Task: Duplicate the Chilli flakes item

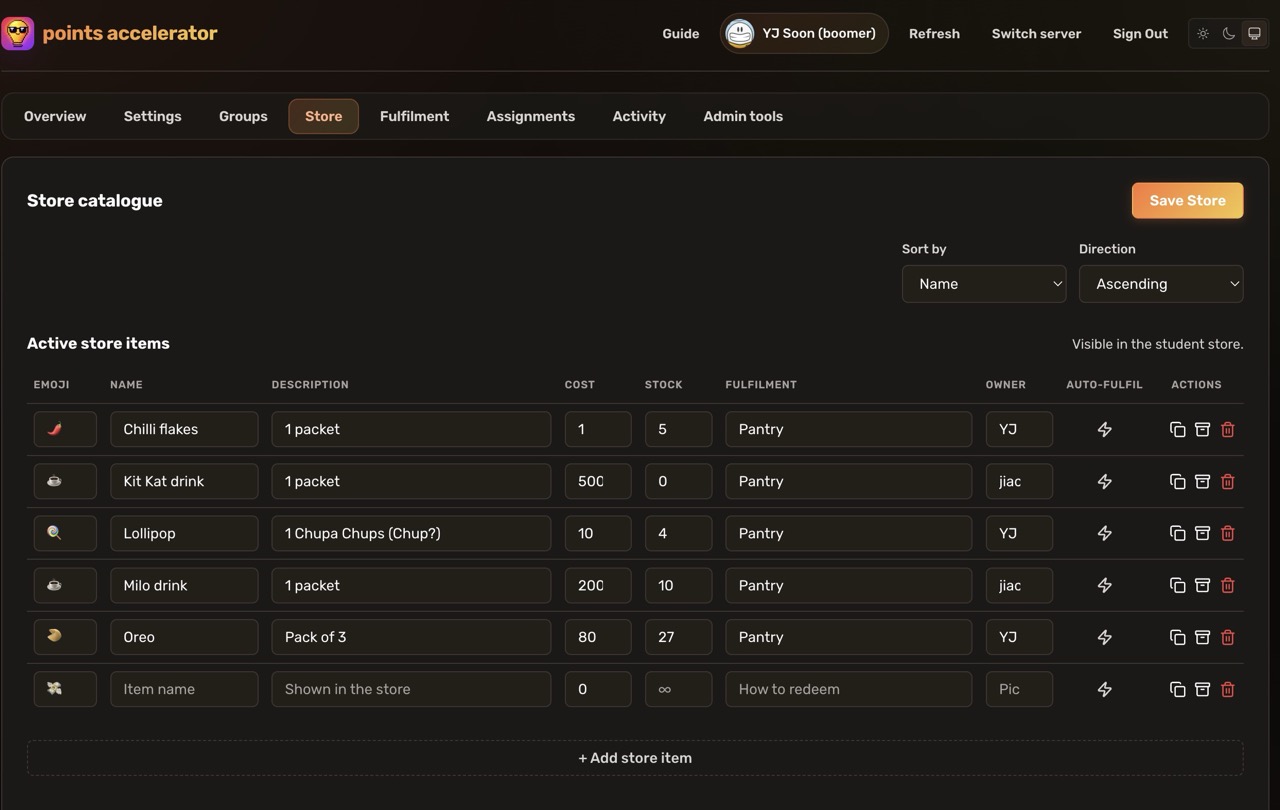Action: point(1177,429)
